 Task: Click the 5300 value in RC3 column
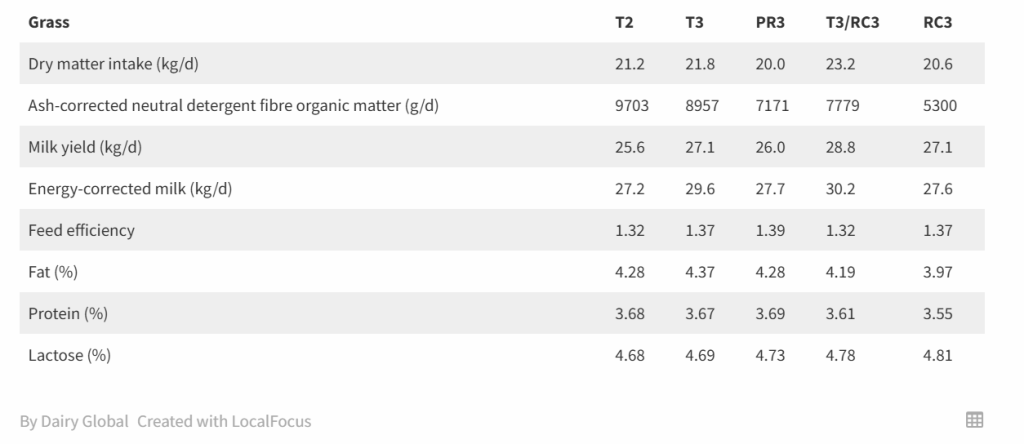point(940,105)
